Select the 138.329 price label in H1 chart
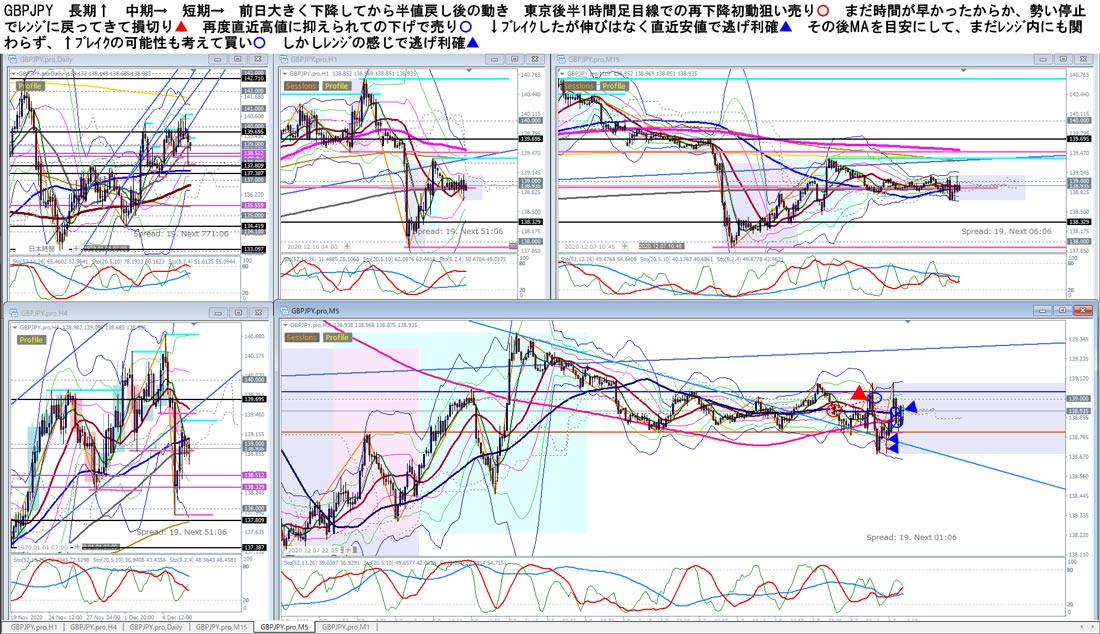 click(x=530, y=222)
